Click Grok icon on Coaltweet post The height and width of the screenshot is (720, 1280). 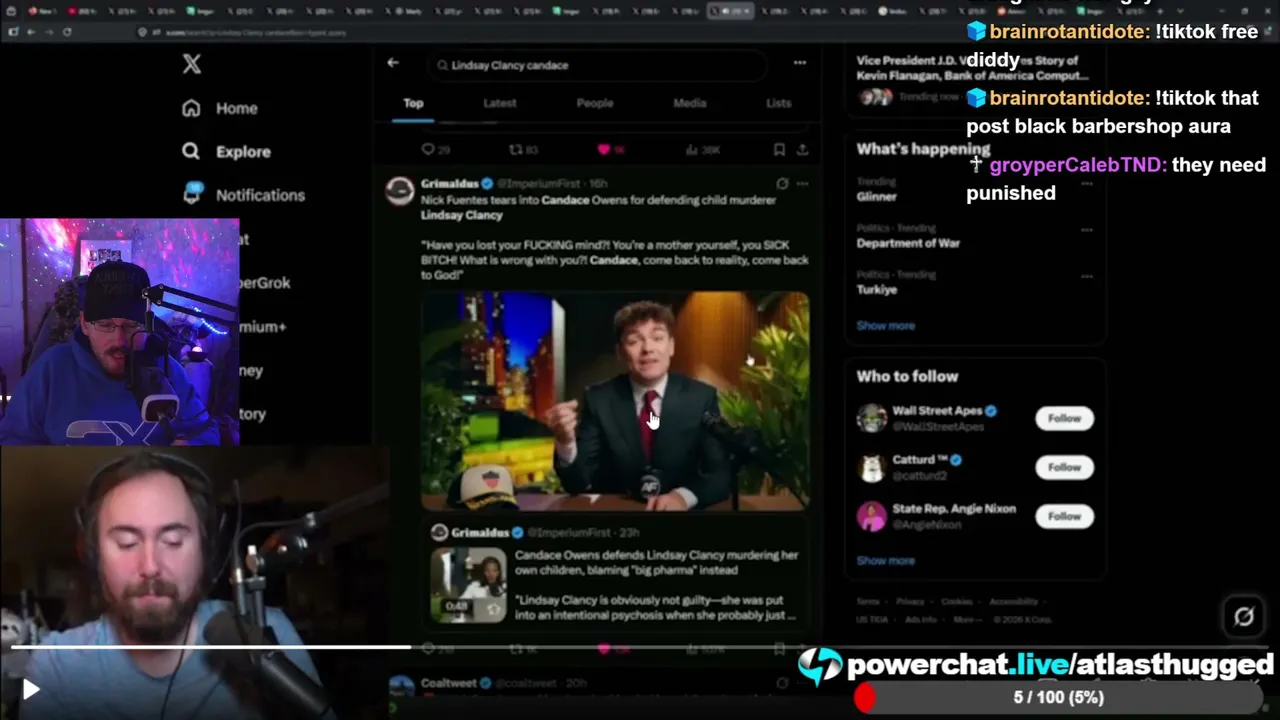(782, 683)
